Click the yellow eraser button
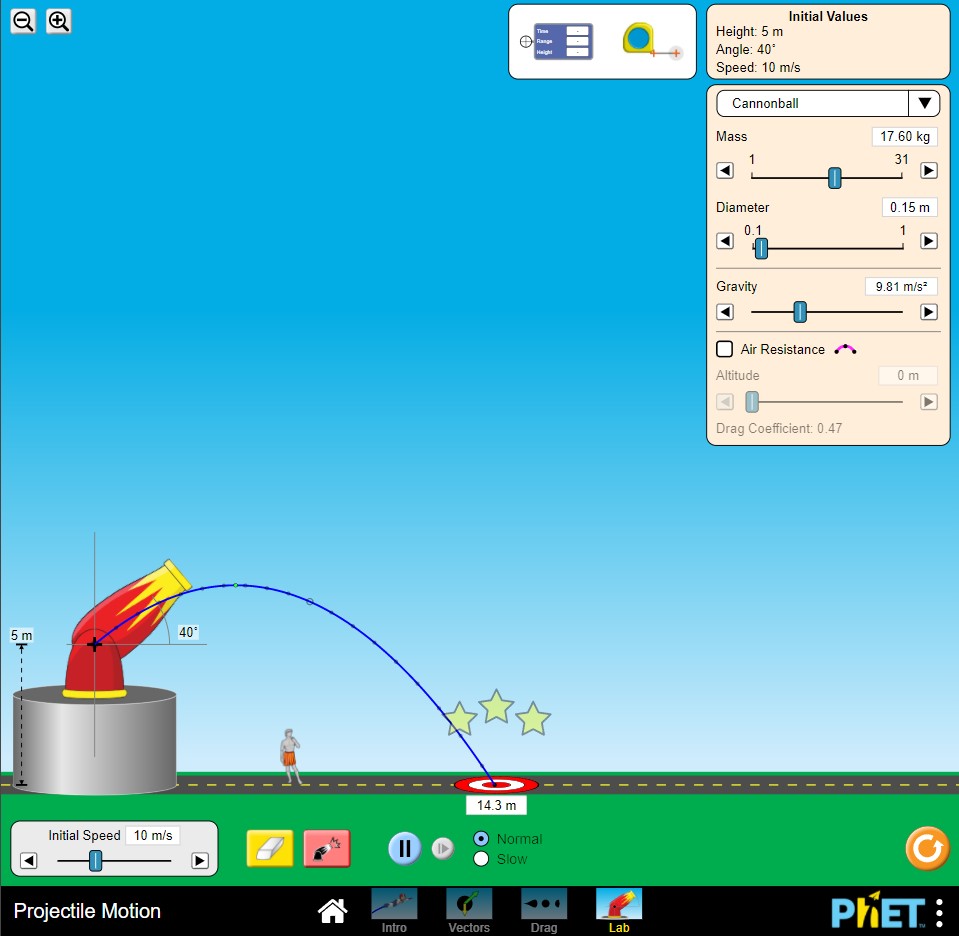This screenshot has height=936, width=959. pos(270,848)
